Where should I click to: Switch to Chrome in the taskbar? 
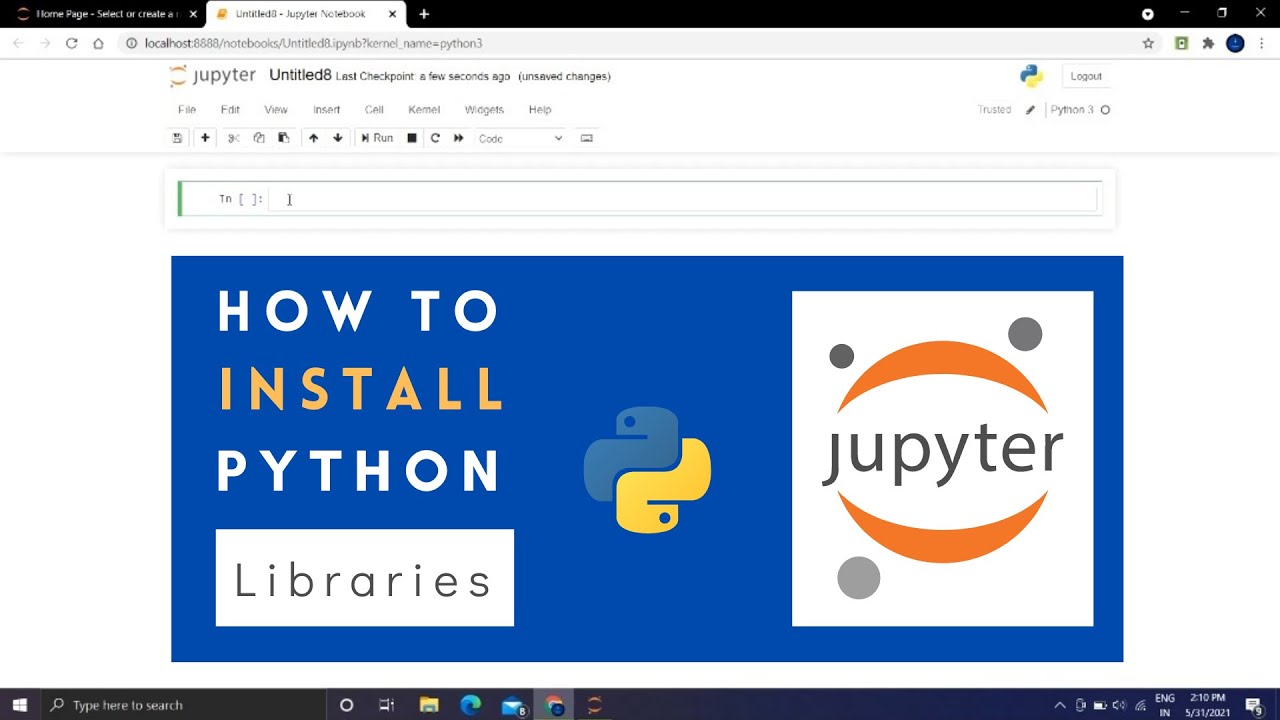click(x=555, y=705)
